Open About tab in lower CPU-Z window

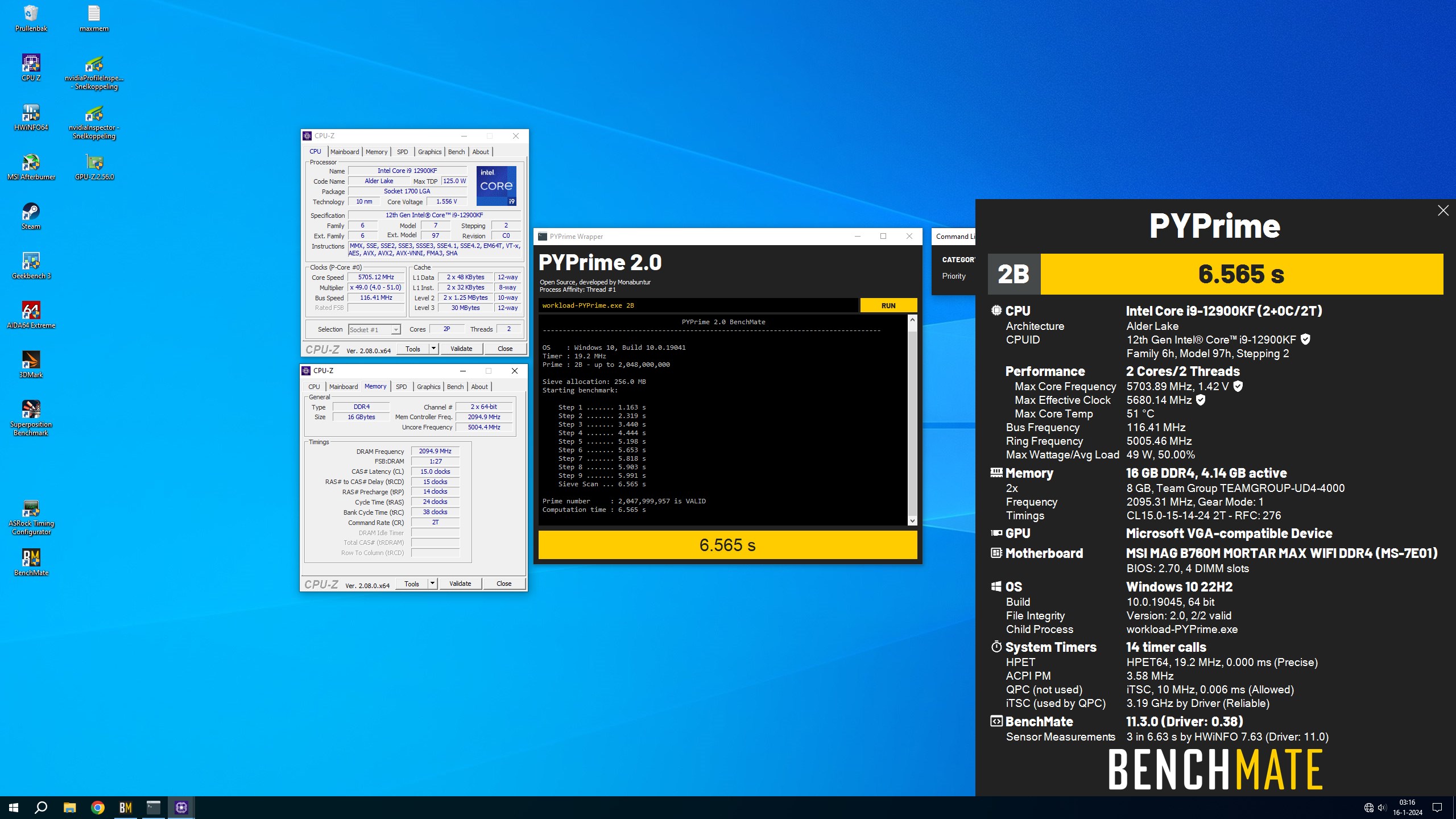click(479, 387)
